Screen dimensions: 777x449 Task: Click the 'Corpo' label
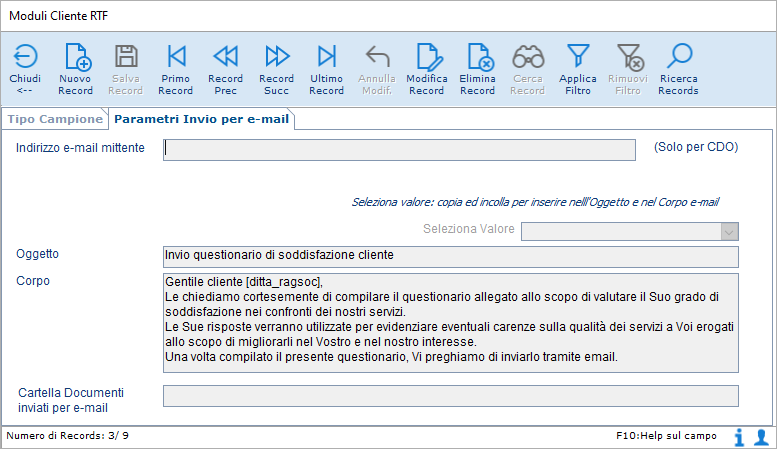click(x=33, y=281)
